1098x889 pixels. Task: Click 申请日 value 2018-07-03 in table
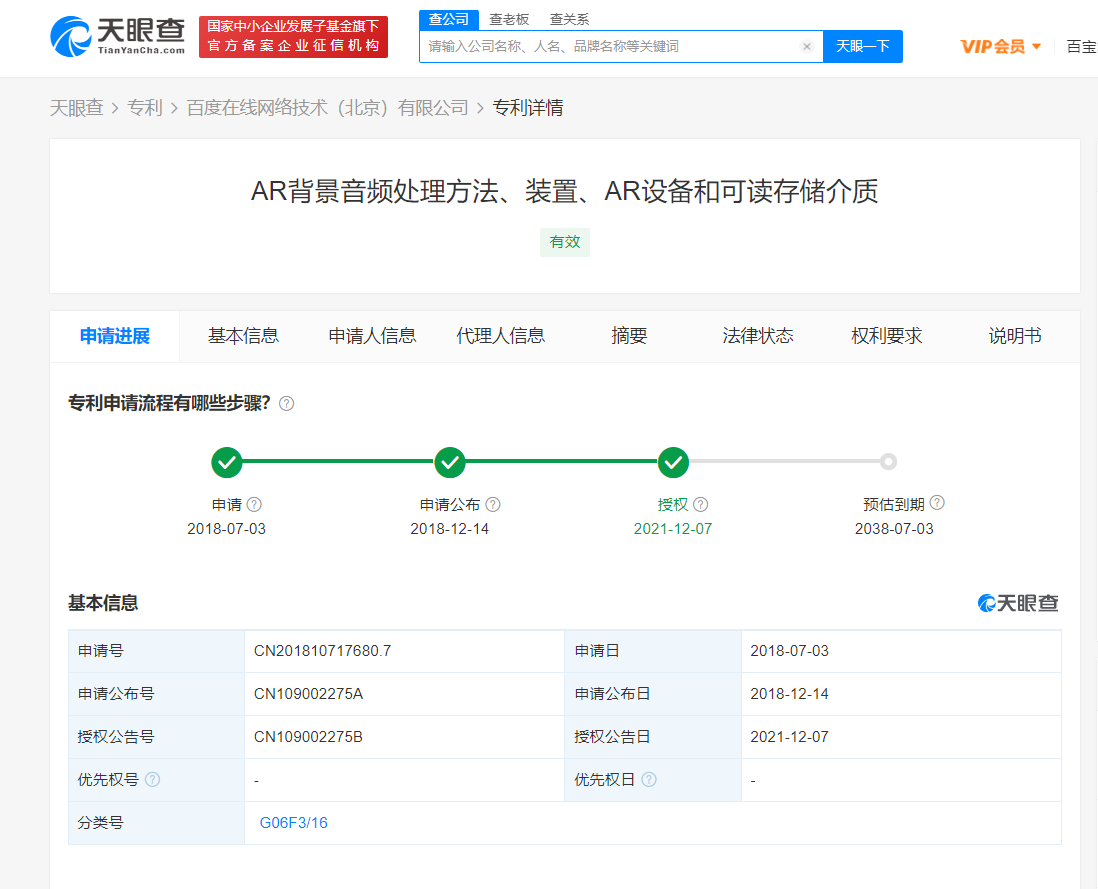789,651
